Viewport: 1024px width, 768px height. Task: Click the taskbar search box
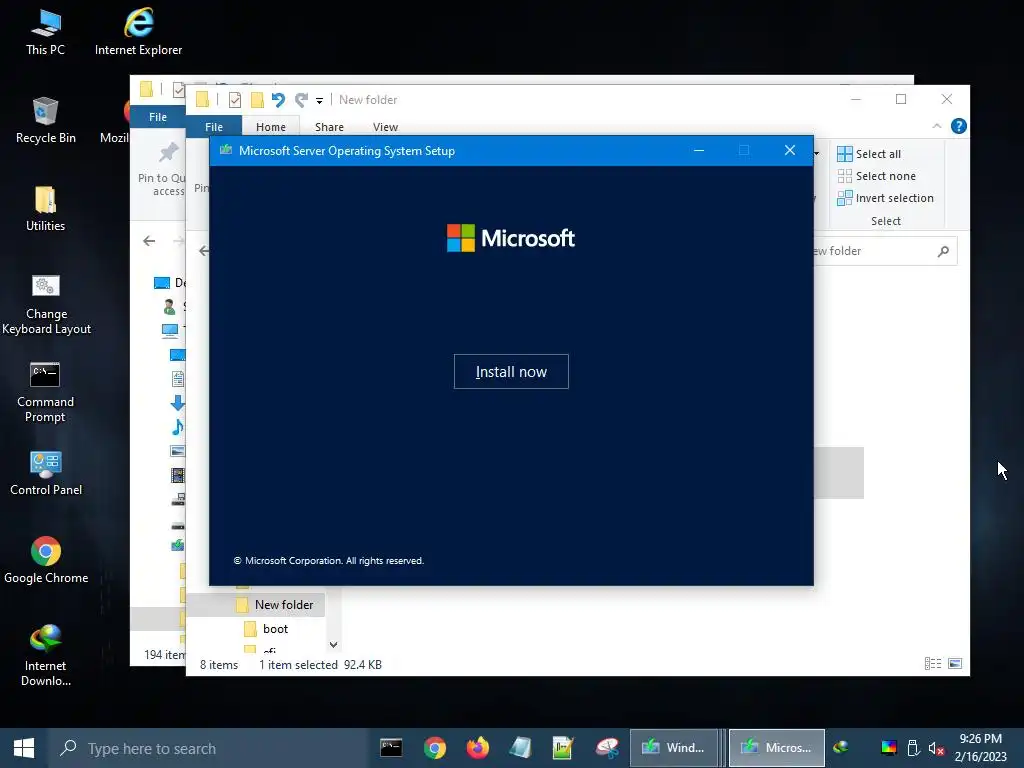point(209,748)
